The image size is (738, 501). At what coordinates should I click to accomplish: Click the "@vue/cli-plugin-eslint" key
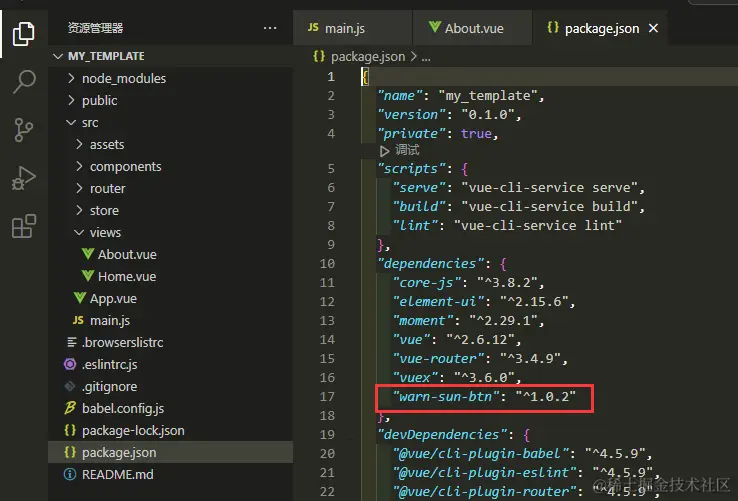click(x=485, y=472)
